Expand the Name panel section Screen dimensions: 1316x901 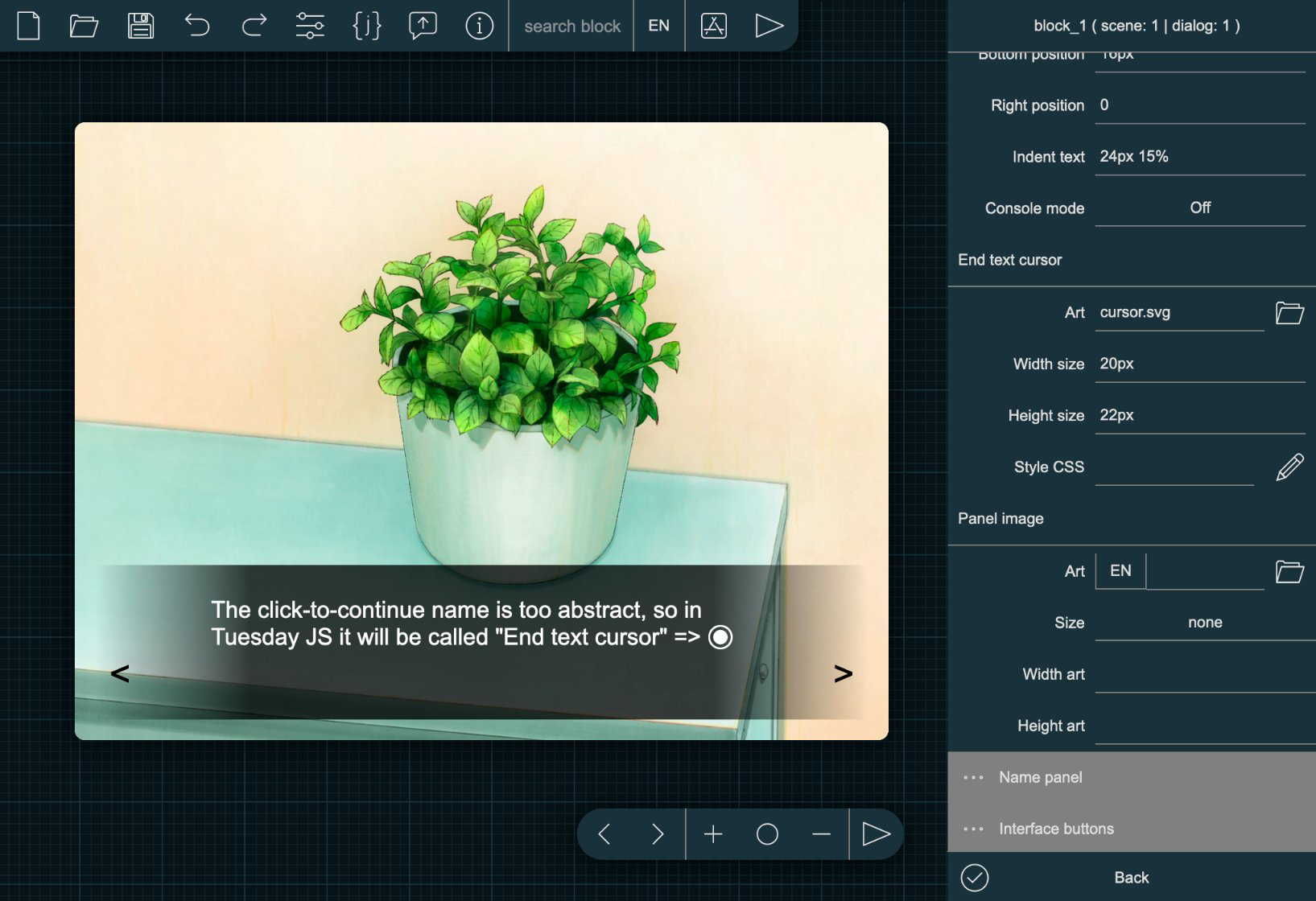point(1040,776)
